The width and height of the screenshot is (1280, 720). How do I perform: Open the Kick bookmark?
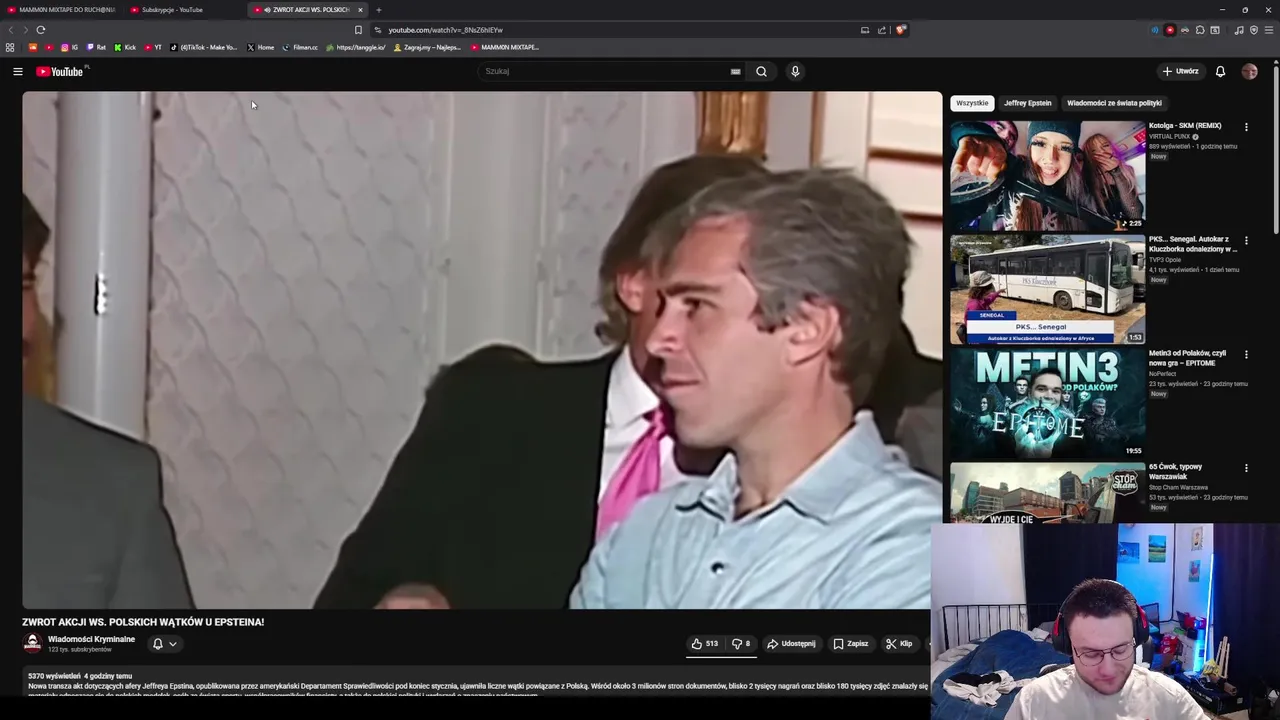point(125,47)
